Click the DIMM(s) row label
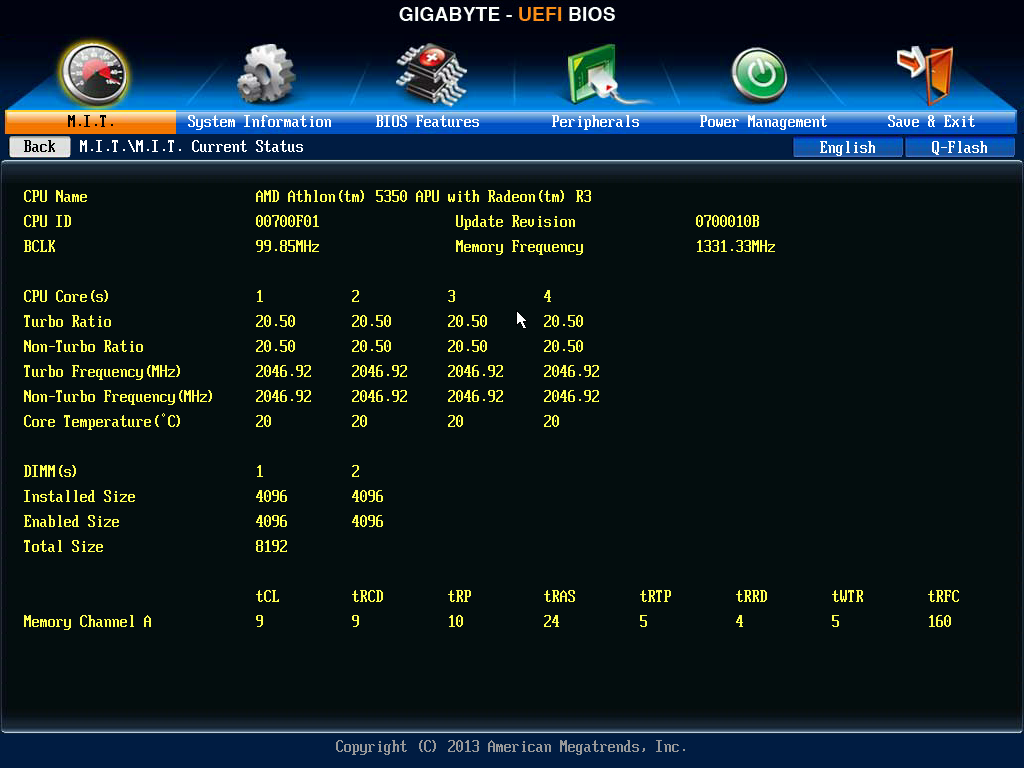The image size is (1024, 768). [50, 471]
